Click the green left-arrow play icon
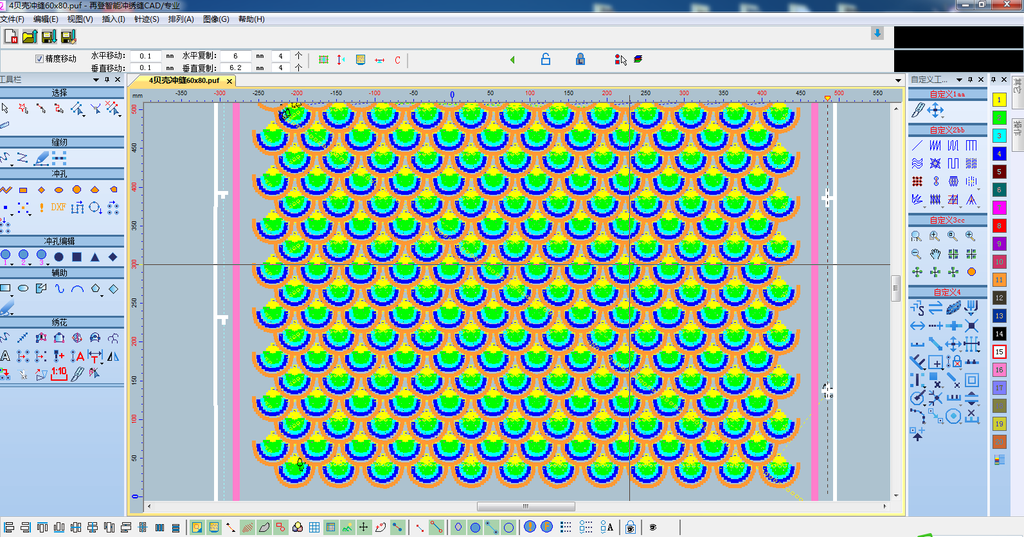Screen dimensions: 1024x537 [x=512, y=60]
